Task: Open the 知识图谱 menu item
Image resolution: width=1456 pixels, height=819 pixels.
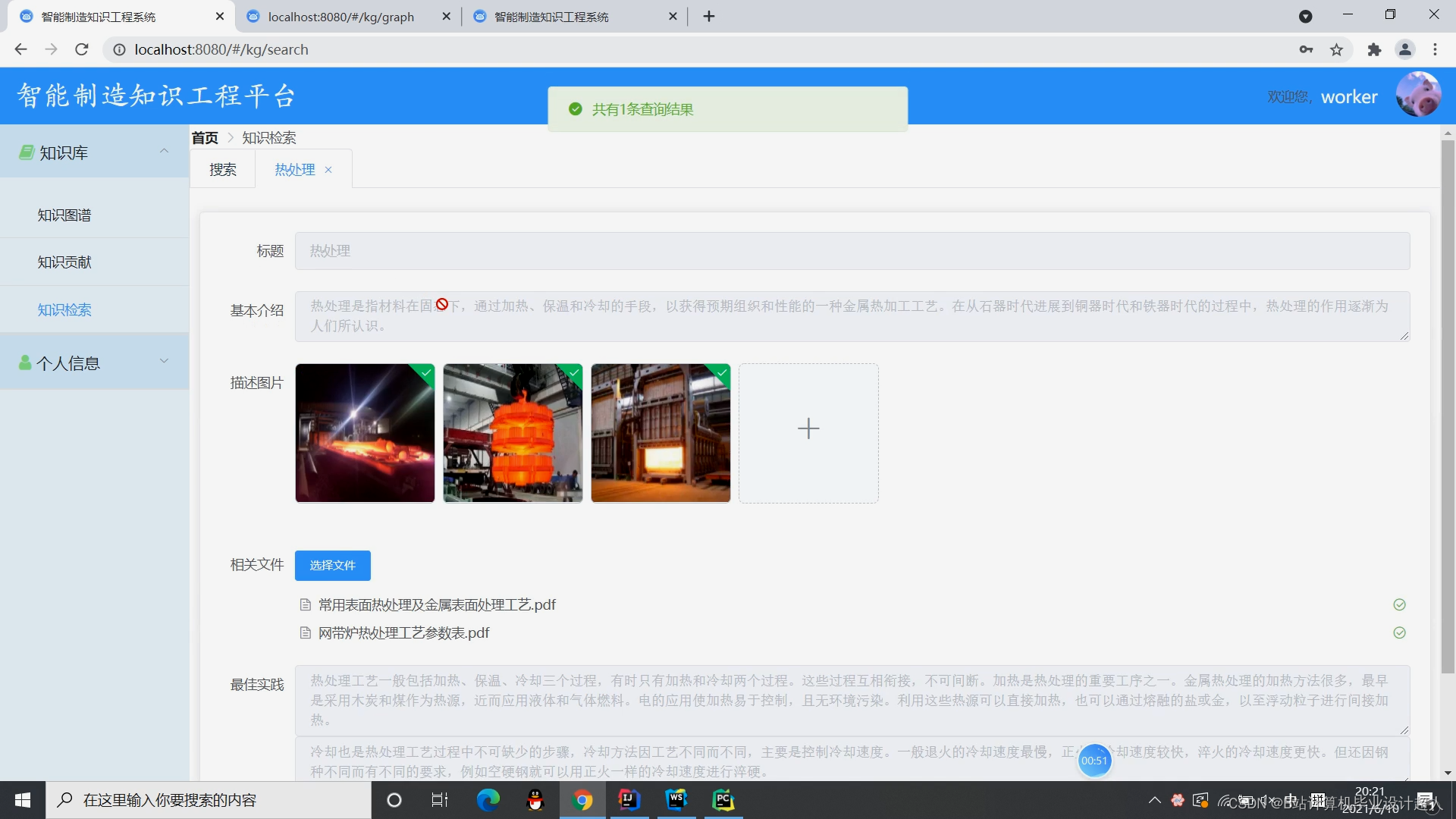Action: point(64,215)
